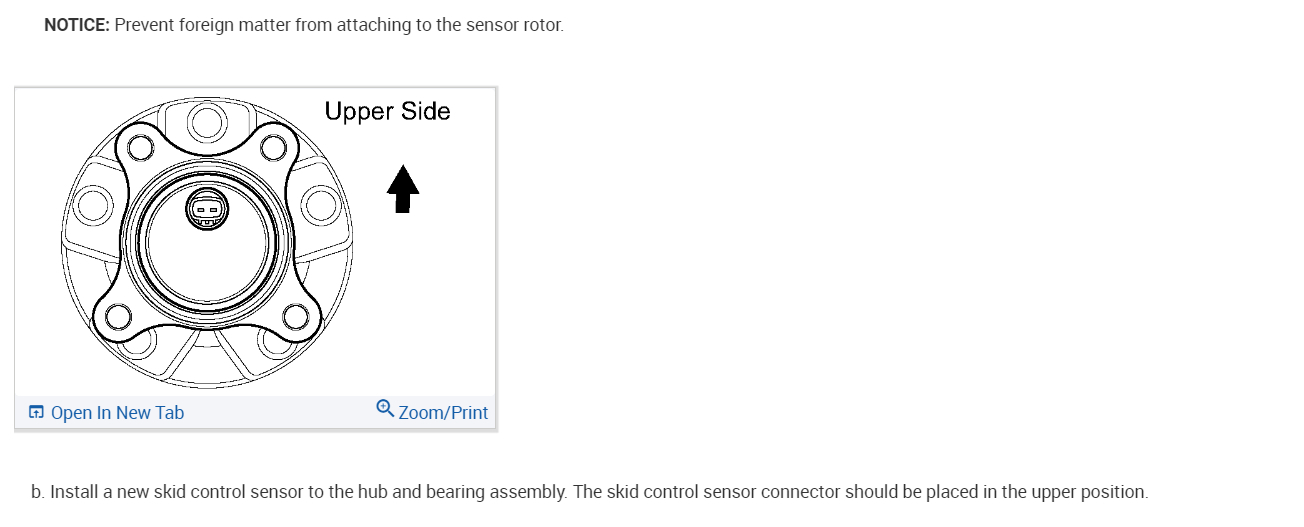The image size is (1304, 527).
Task: Click step b installation instruction text
Action: pos(590,492)
